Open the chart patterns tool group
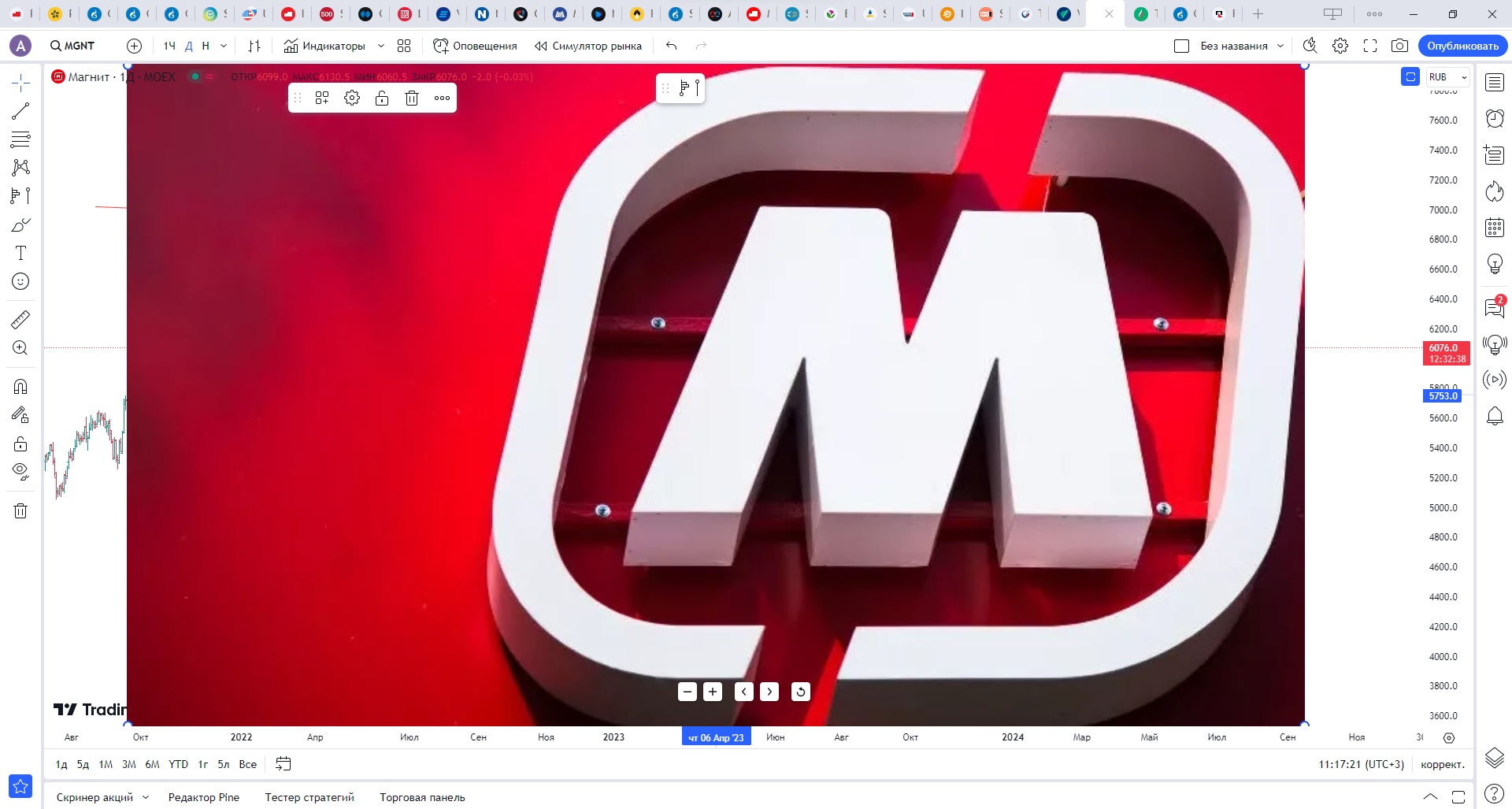1512x809 pixels. pyautogui.click(x=20, y=167)
